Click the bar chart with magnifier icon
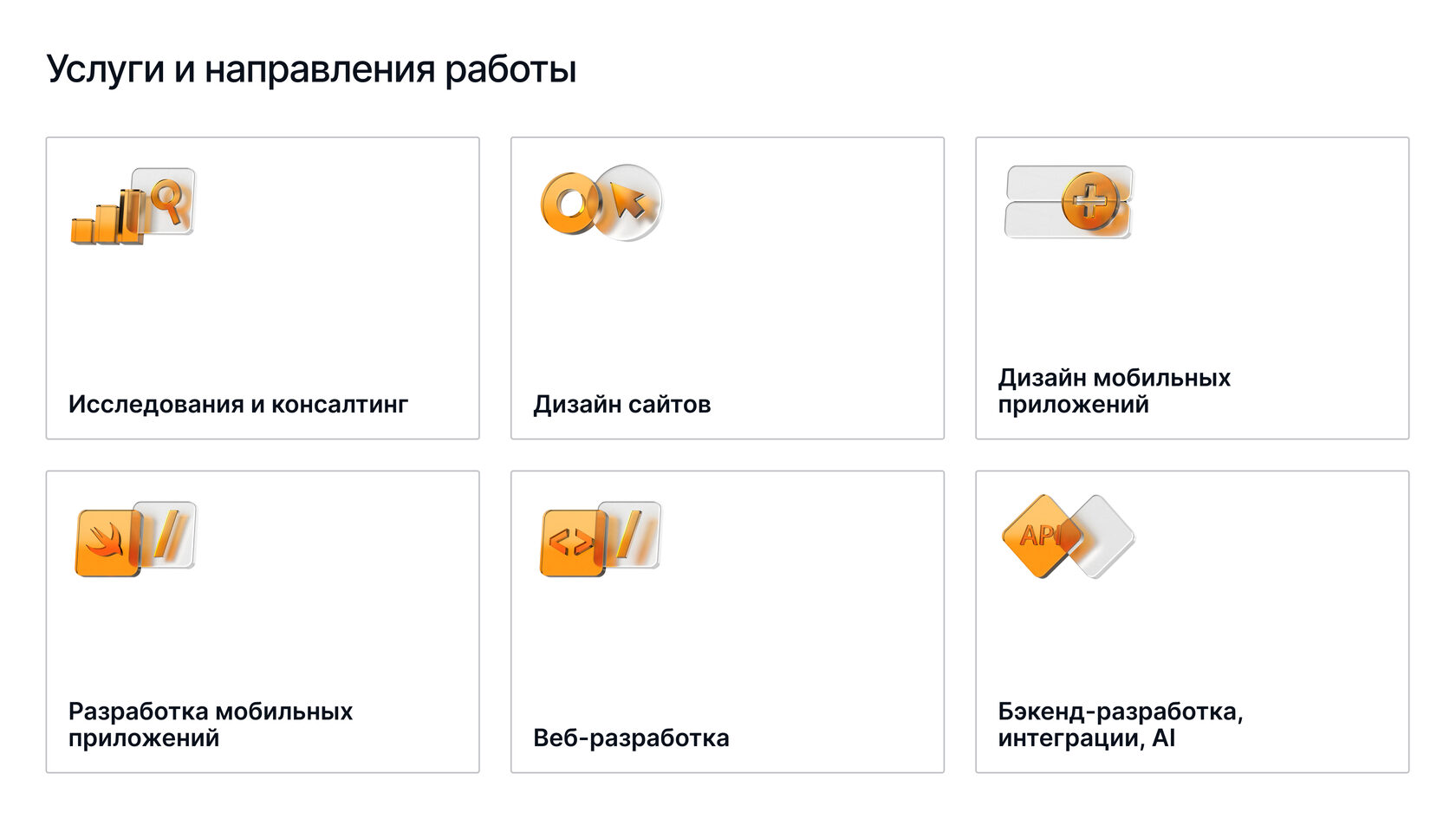The width and height of the screenshot is (1456, 819). [x=133, y=205]
